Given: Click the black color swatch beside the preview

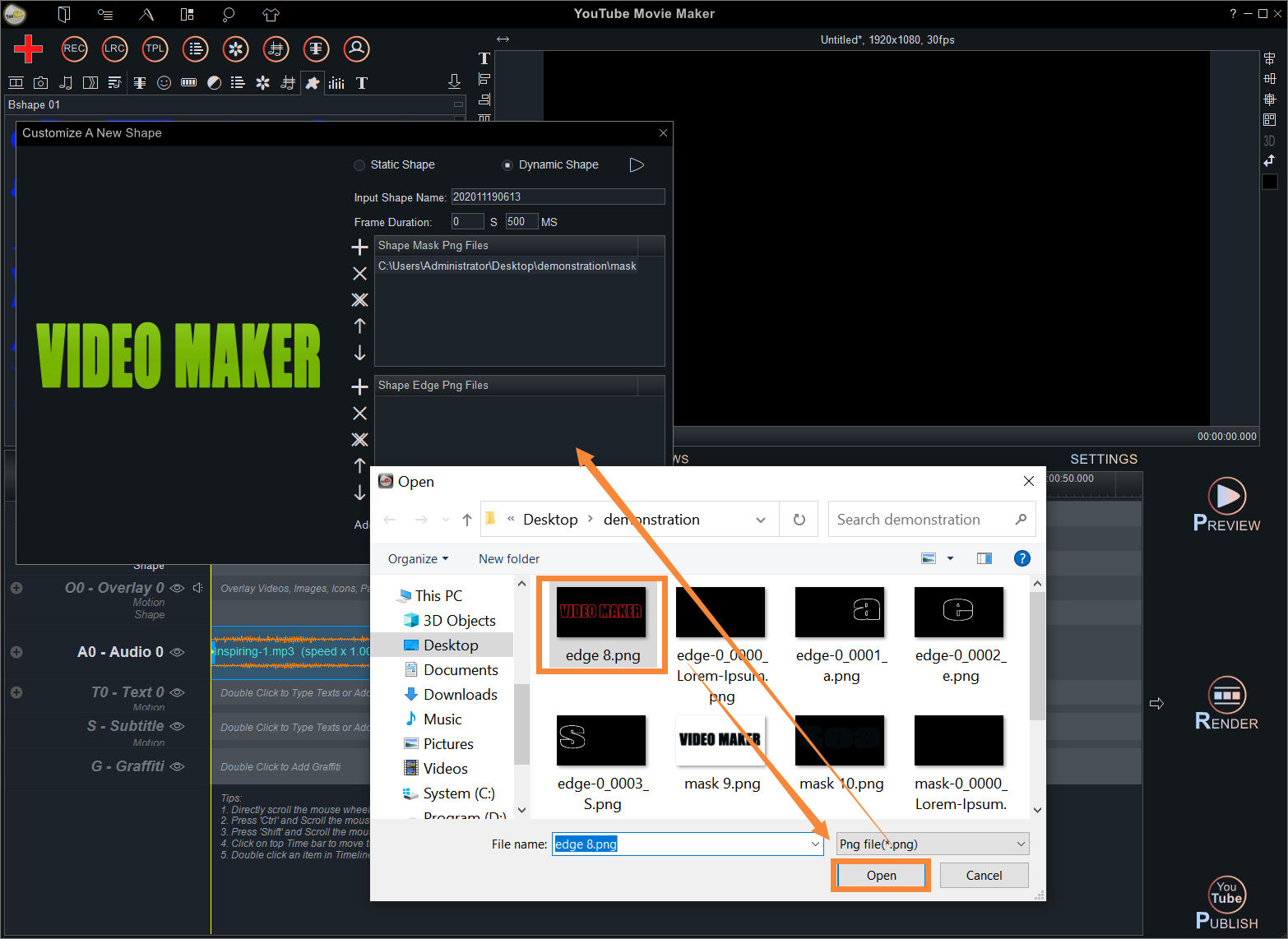Looking at the screenshot, I should [1270, 182].
